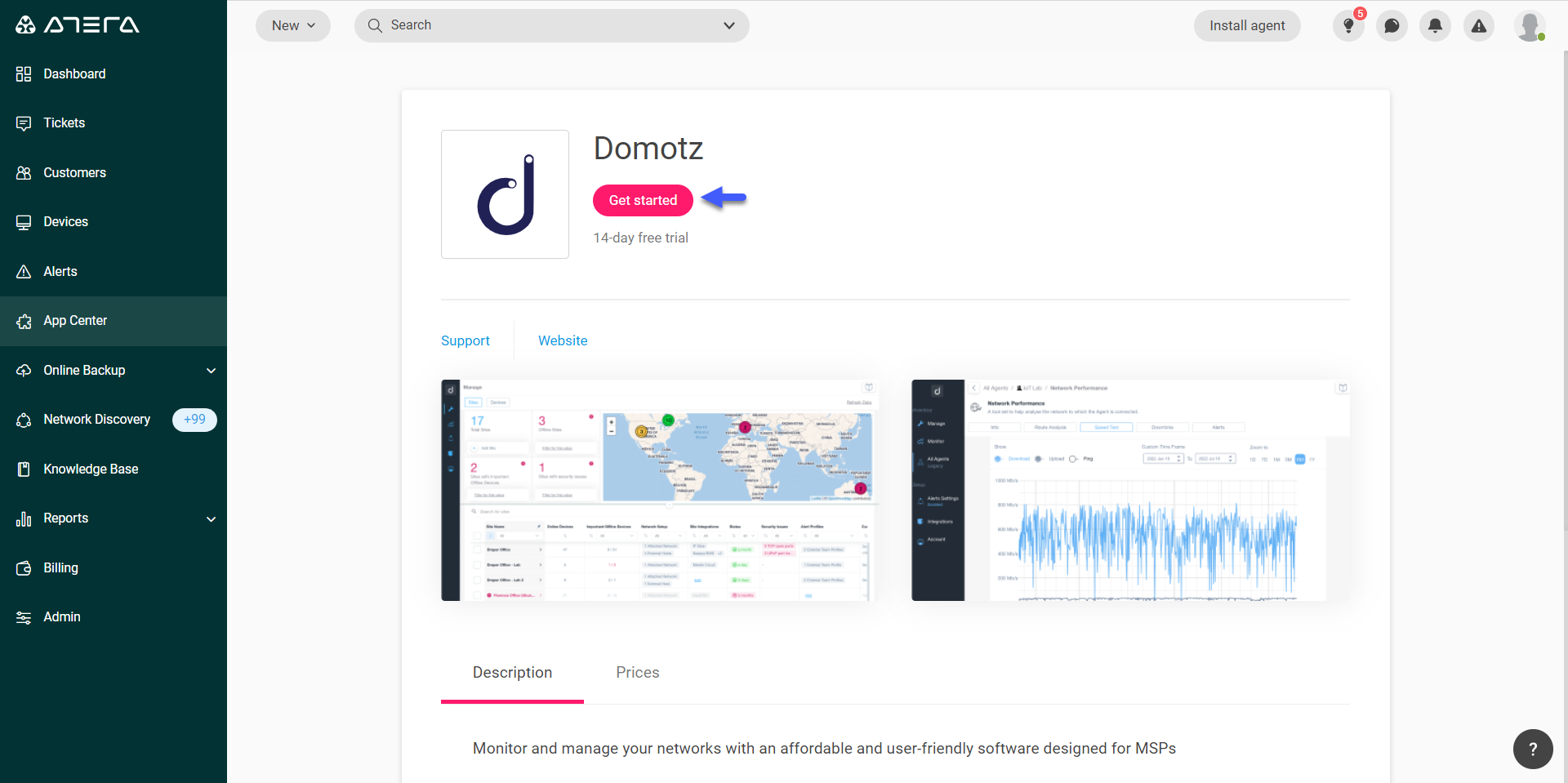Click the Atera logo
1568x783 pixels.
(78, 24)
